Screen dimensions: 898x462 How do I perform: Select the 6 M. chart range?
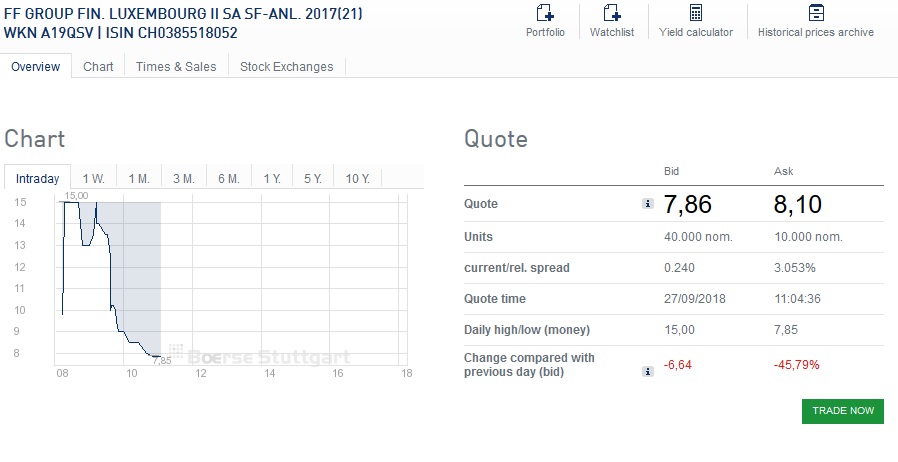click(229, 179)
